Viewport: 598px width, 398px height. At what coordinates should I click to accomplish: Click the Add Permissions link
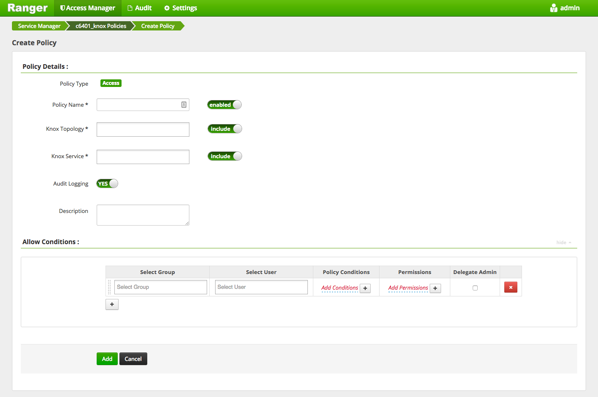(x=408, y=288)
